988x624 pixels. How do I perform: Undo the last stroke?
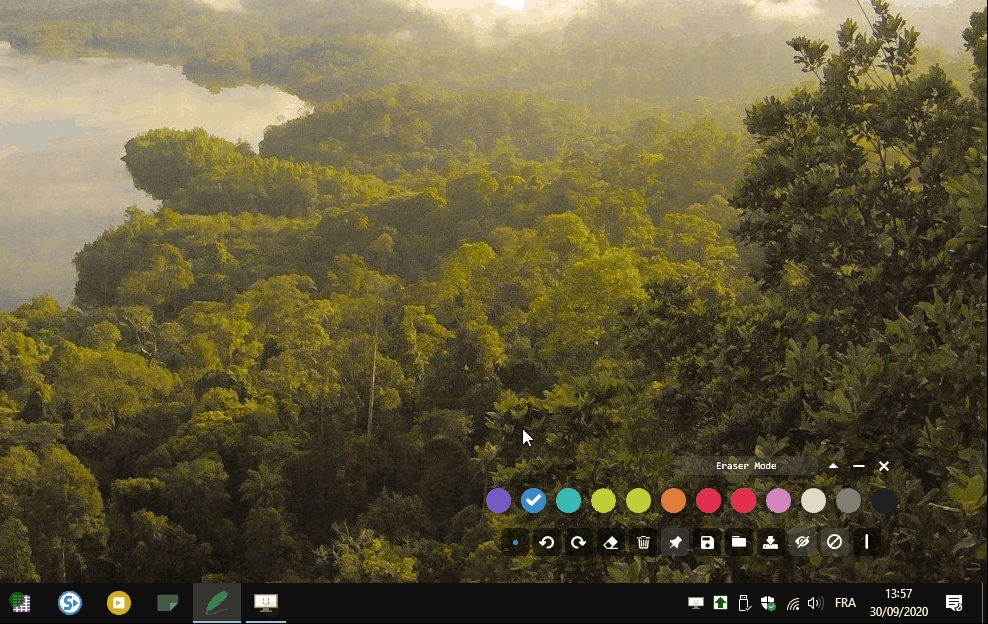547,542
